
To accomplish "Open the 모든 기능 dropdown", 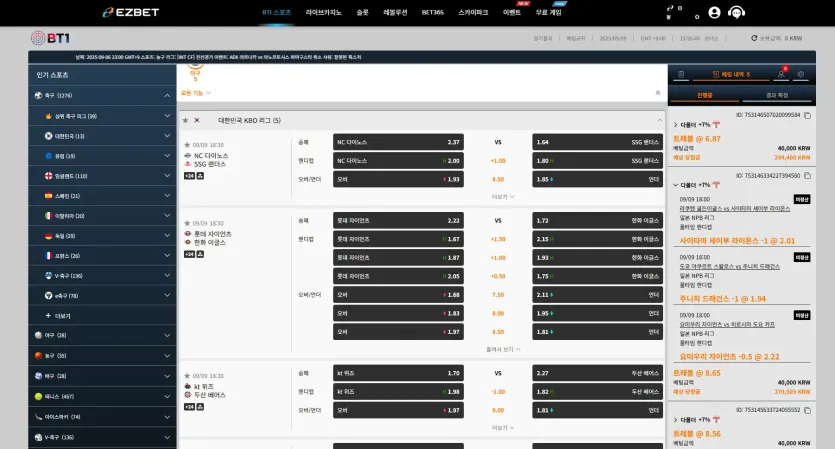I will 195,93.
